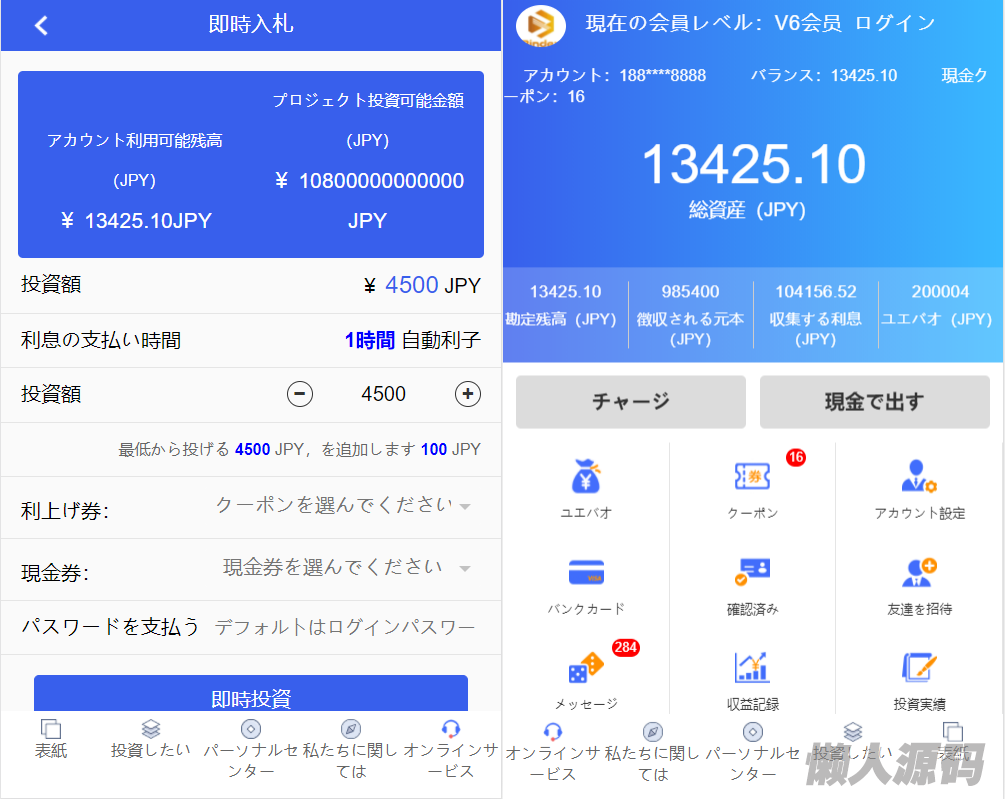Open 投資したい tab in left bottom bar
Screen dimensions: 1005x799
pos(150,739)
